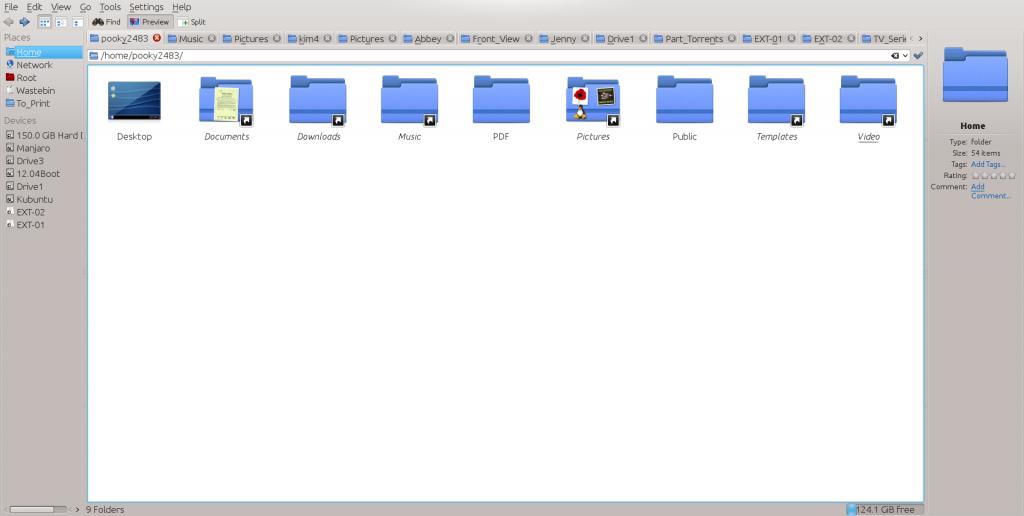Viewport: 1024px width, 516px height.
Task: Click the Add Tags link
Action: (x=988, y=164)
